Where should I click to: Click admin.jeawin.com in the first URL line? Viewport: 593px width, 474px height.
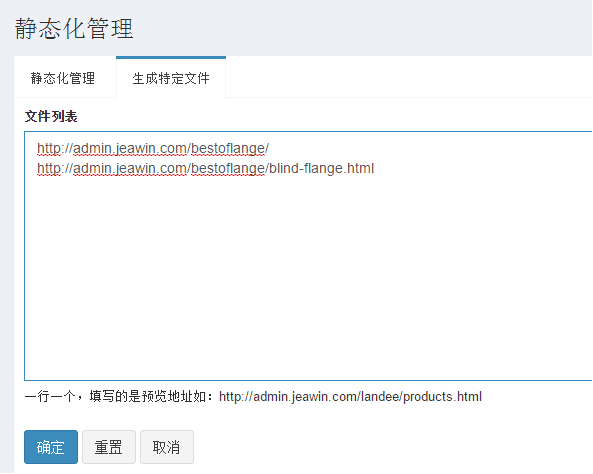pos(130,148)
